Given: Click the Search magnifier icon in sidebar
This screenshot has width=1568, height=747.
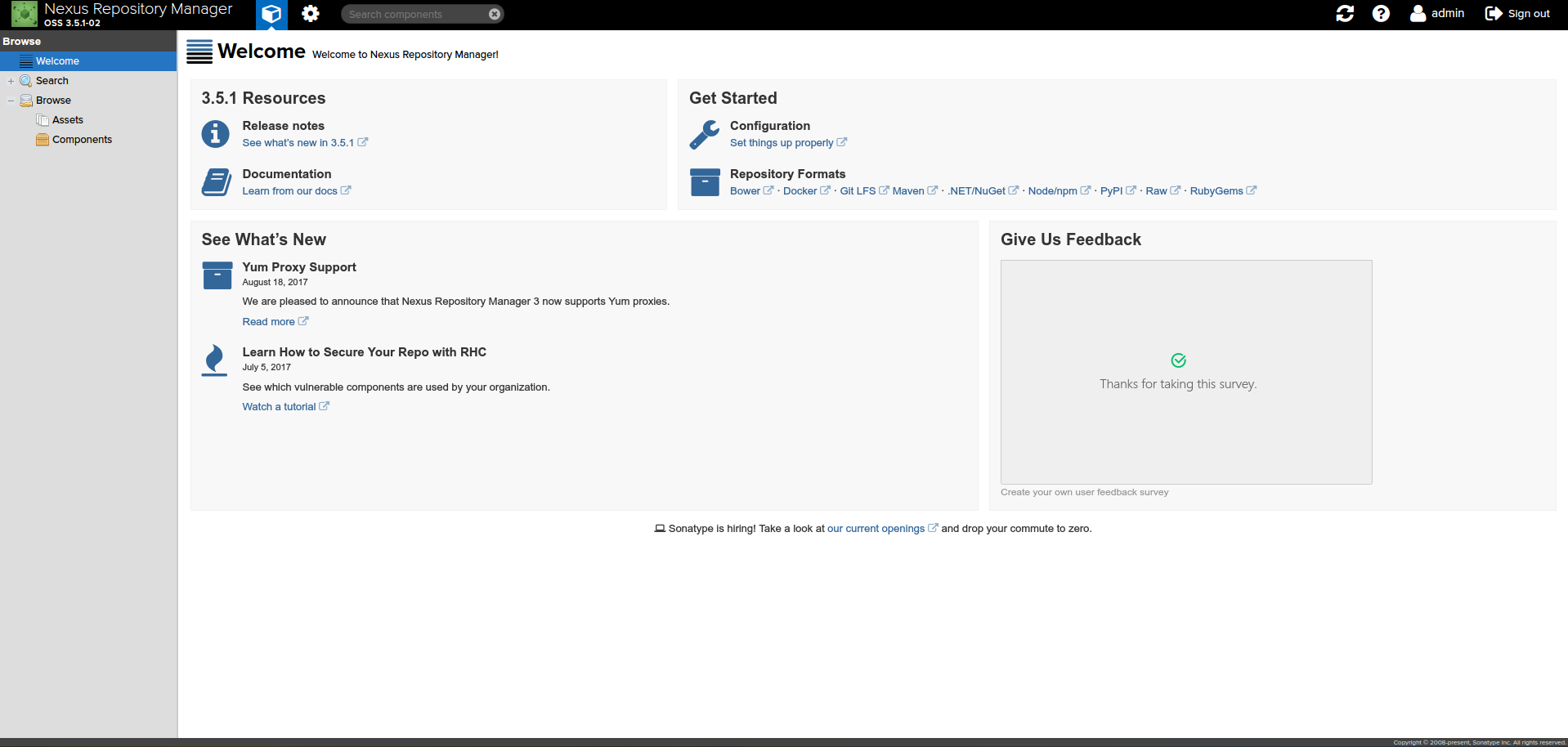Looking at the screenshot, I should pos(26,81).
